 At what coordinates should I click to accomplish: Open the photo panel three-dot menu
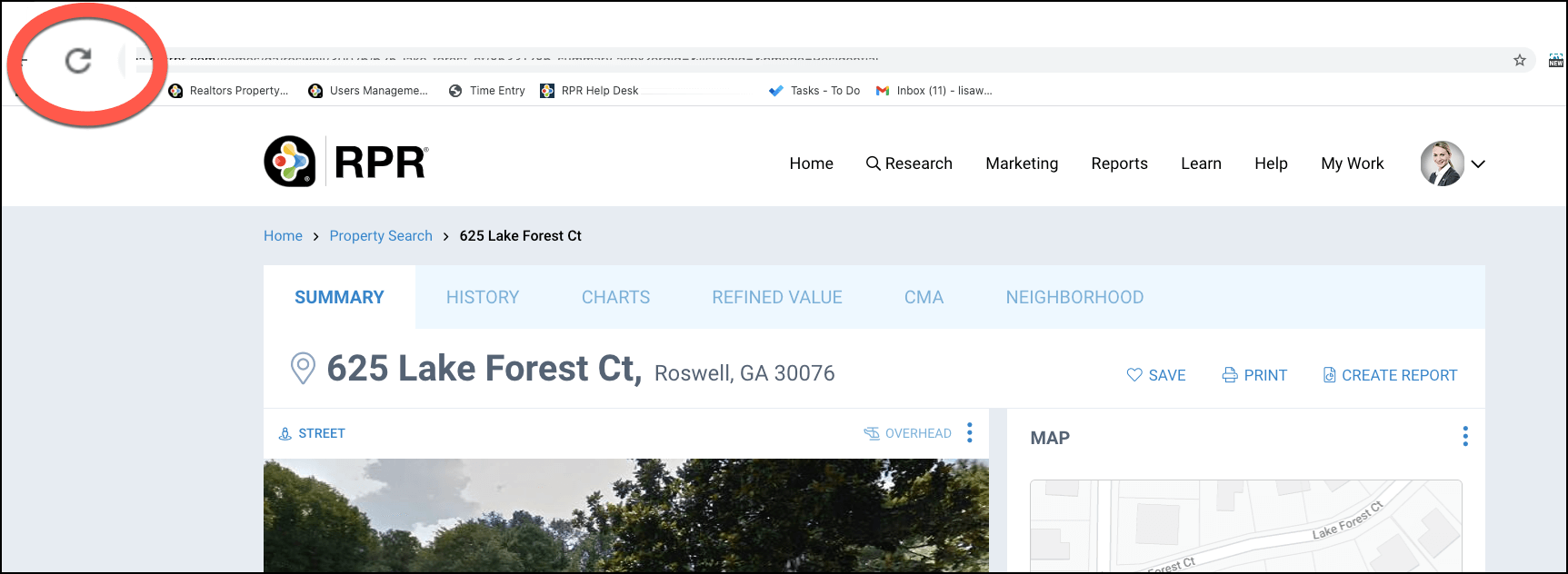970,433
